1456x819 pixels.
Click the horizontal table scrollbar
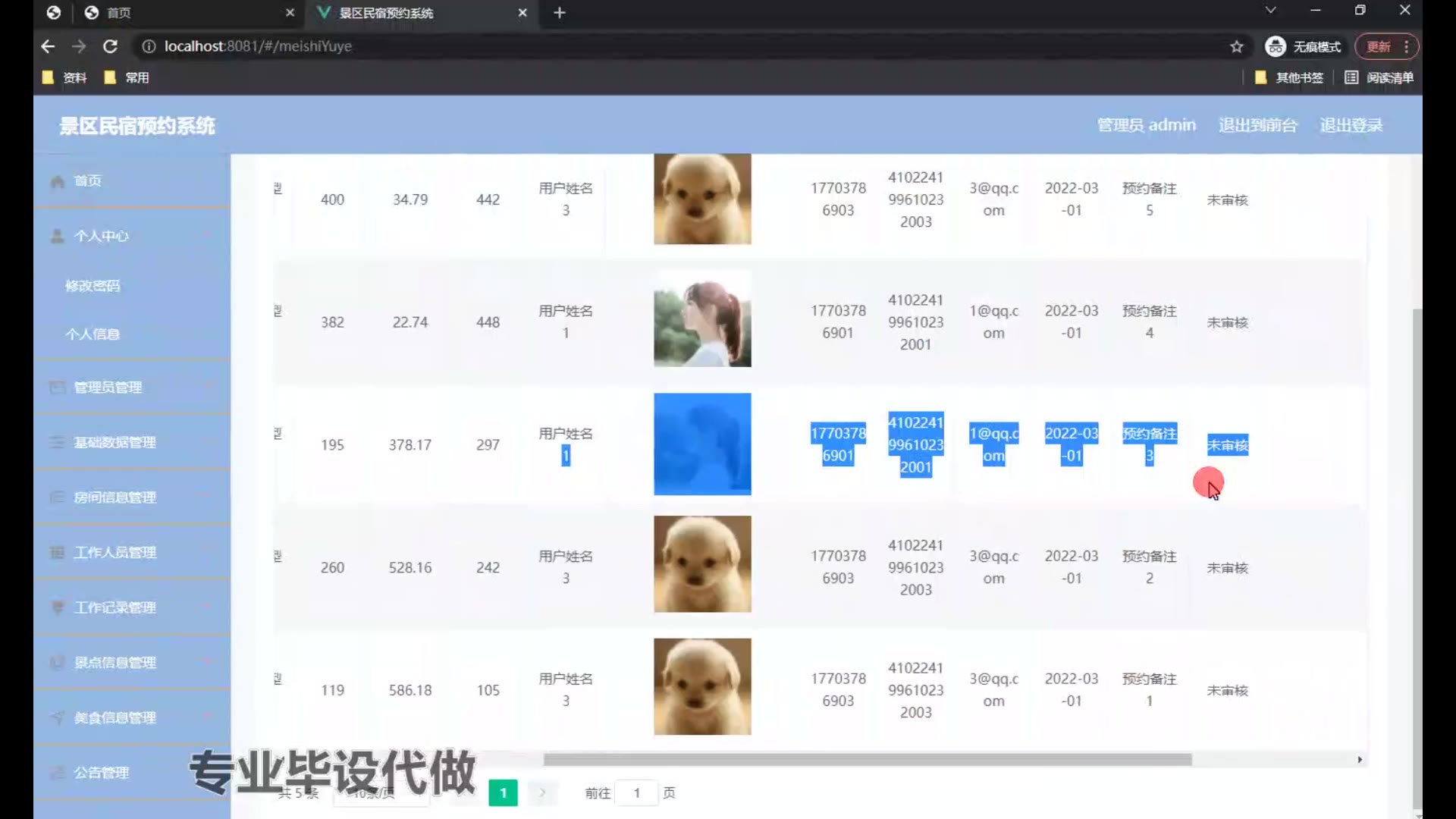pyautogui.click(x=867, y=759)
